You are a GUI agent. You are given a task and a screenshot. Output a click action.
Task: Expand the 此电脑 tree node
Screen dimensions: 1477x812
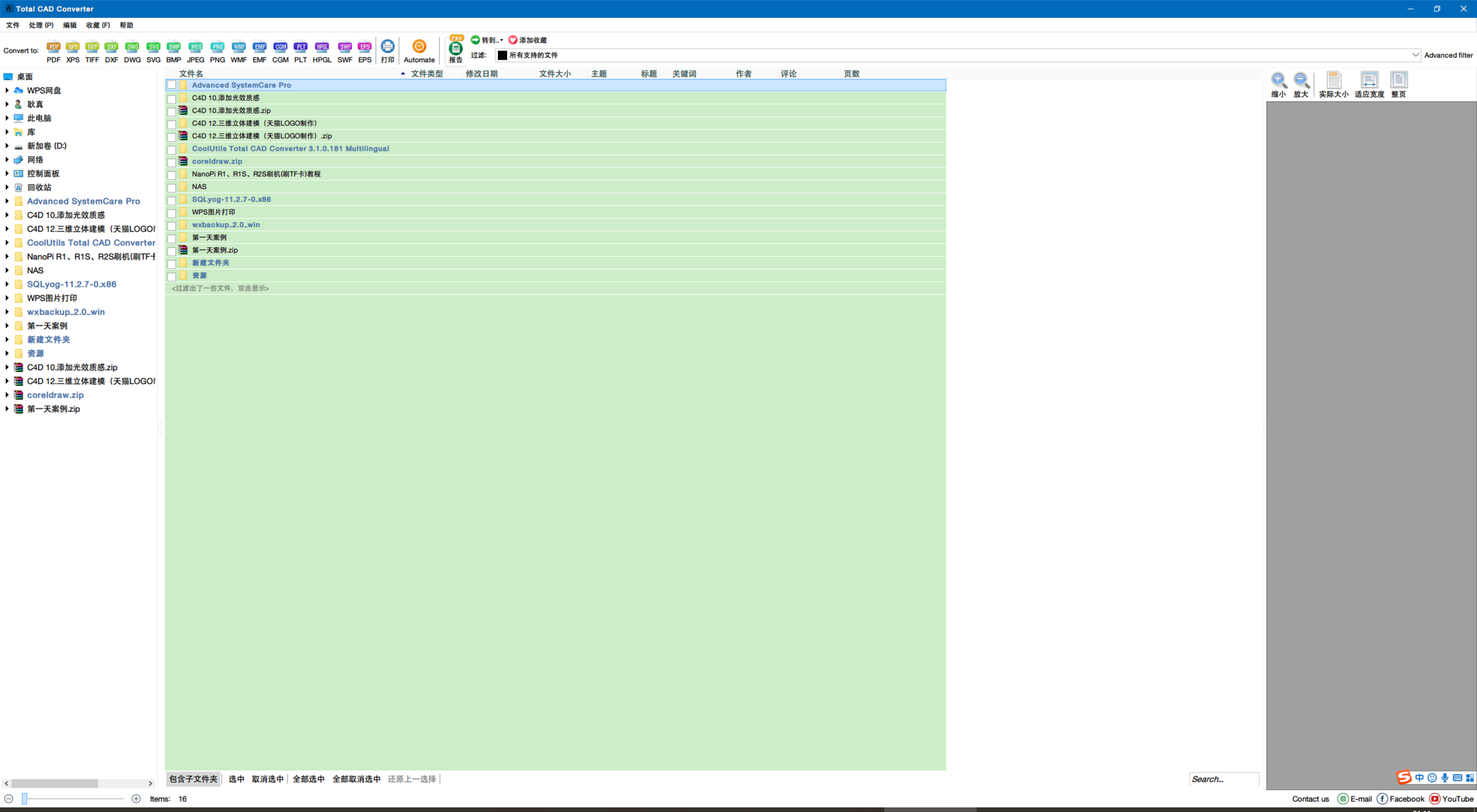(7, 118)
